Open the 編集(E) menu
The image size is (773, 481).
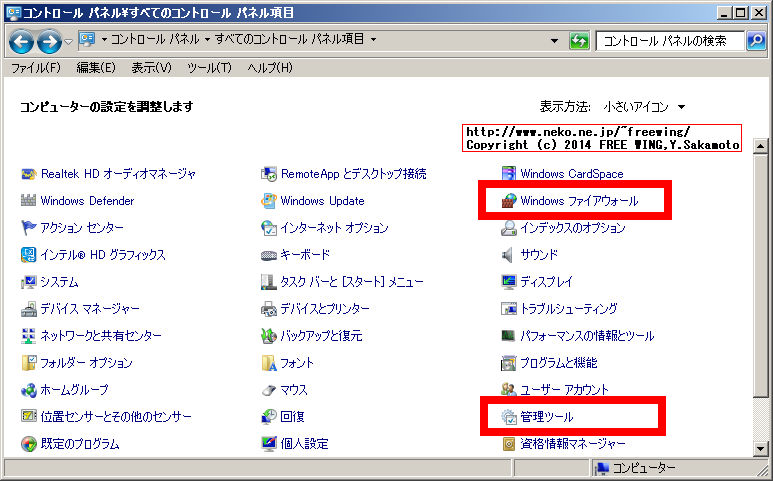(x=96, y=68)
